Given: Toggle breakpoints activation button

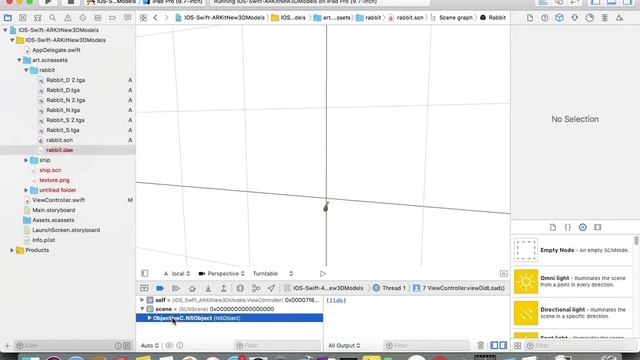Looking at the screenshot, I should (160, 288).
